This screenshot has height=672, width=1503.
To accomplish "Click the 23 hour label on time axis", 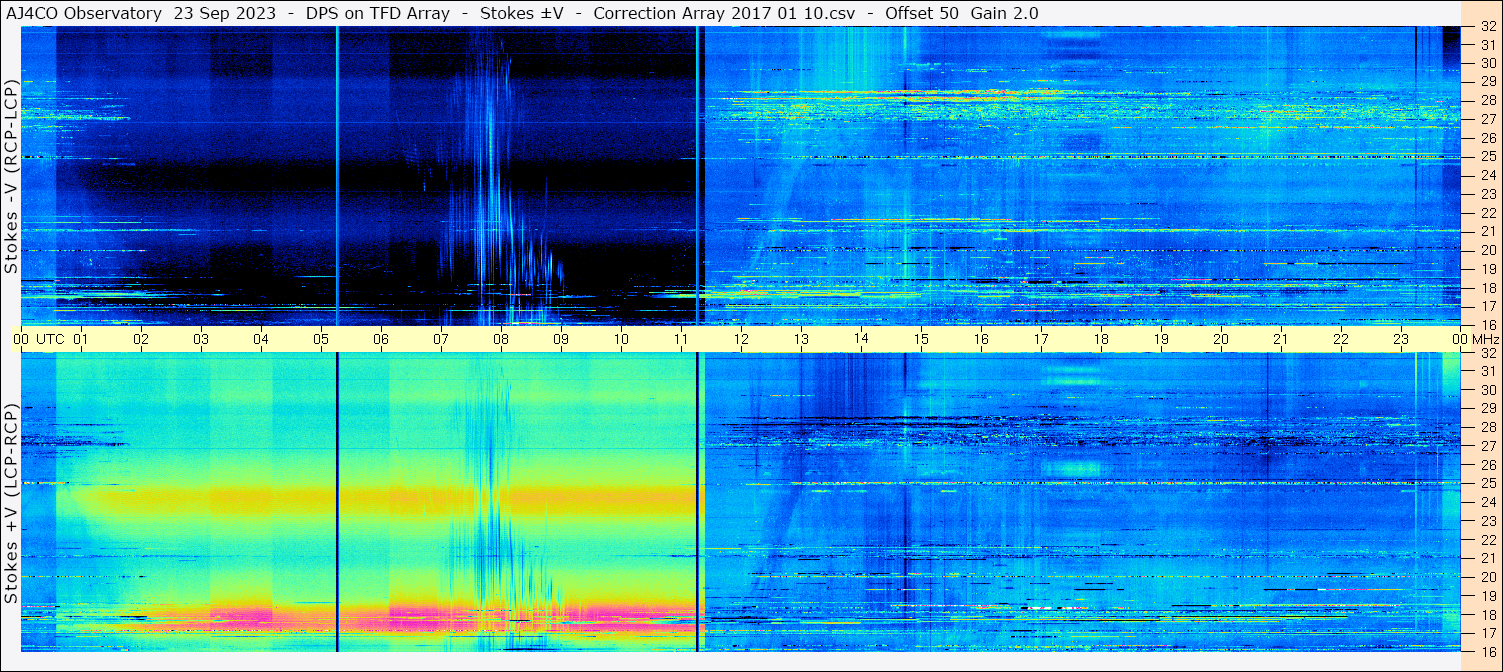I will [x=1401, y=339].
